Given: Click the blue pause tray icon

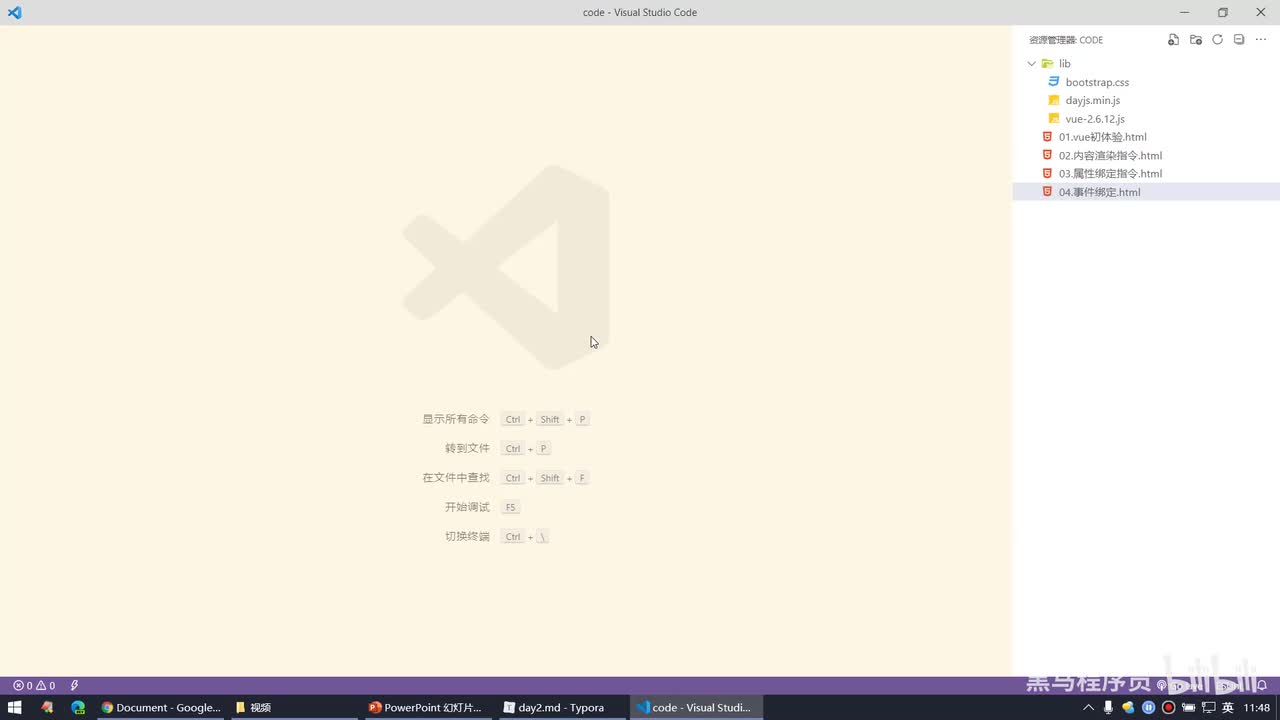Looking at the screenshot, I should tap(1148, 707).
